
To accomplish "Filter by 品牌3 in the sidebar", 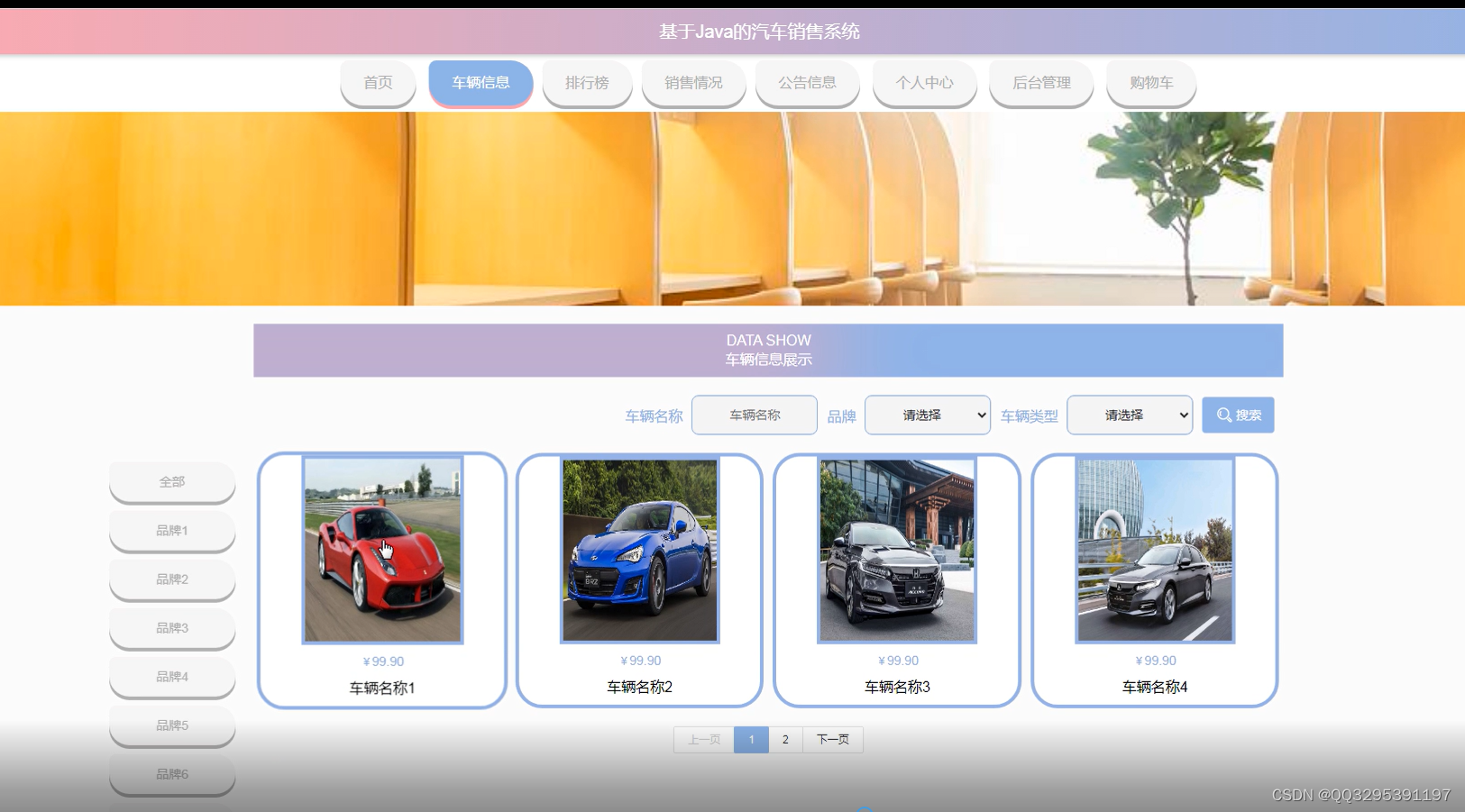I will point(172,628).
